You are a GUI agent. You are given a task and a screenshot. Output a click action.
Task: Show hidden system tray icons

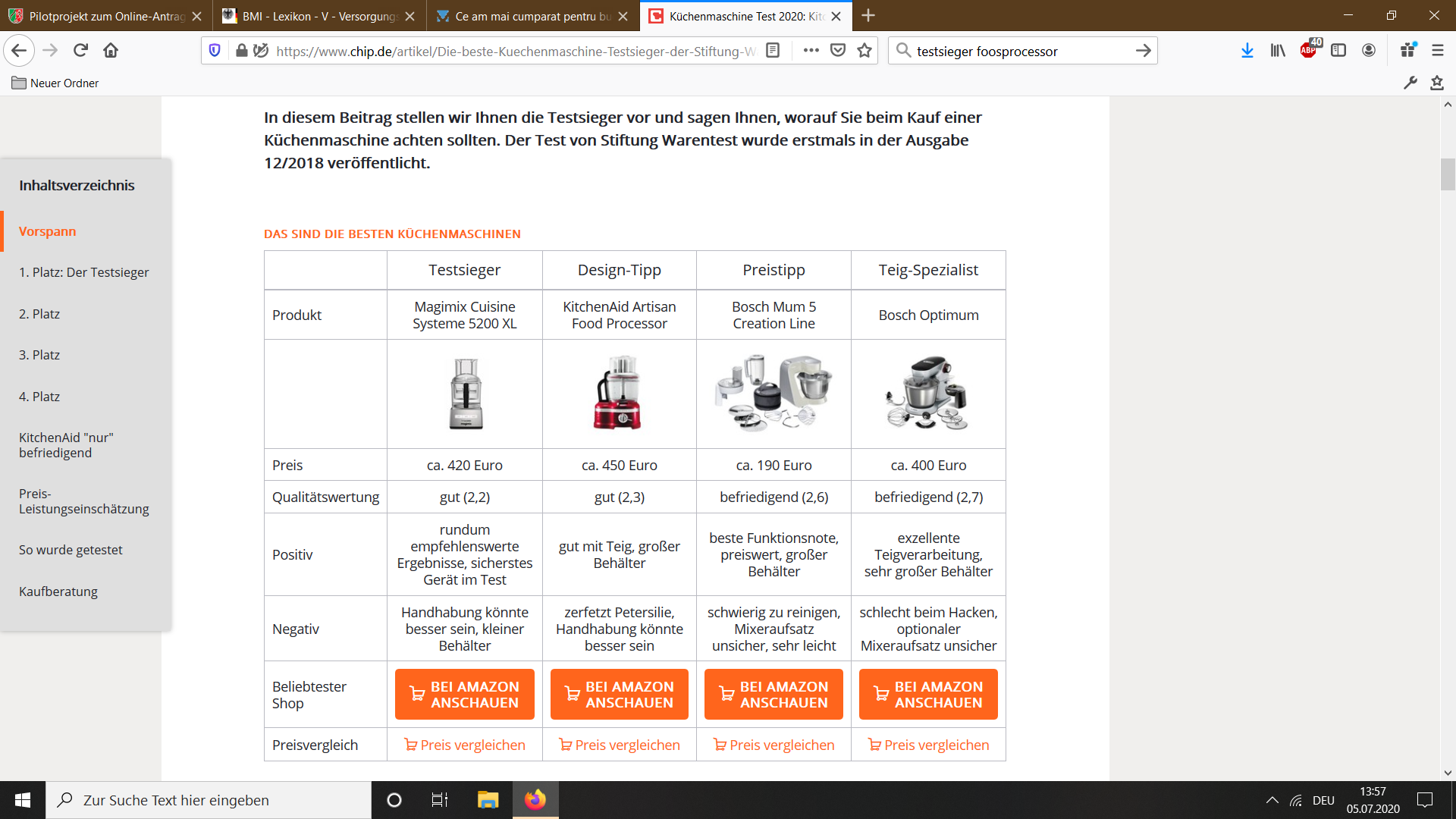point(1272,800)
